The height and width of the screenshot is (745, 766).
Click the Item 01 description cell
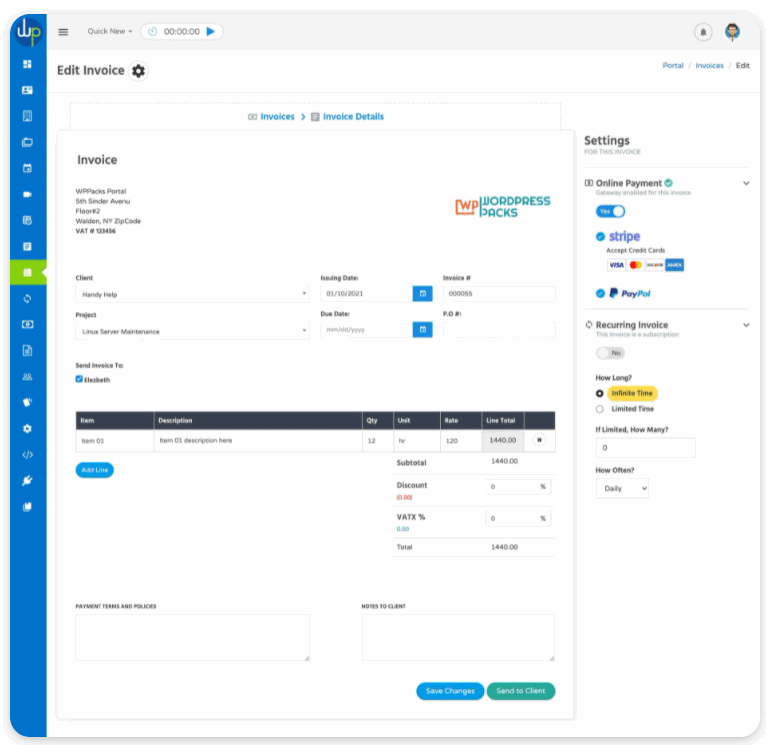(x=258, y=440)
